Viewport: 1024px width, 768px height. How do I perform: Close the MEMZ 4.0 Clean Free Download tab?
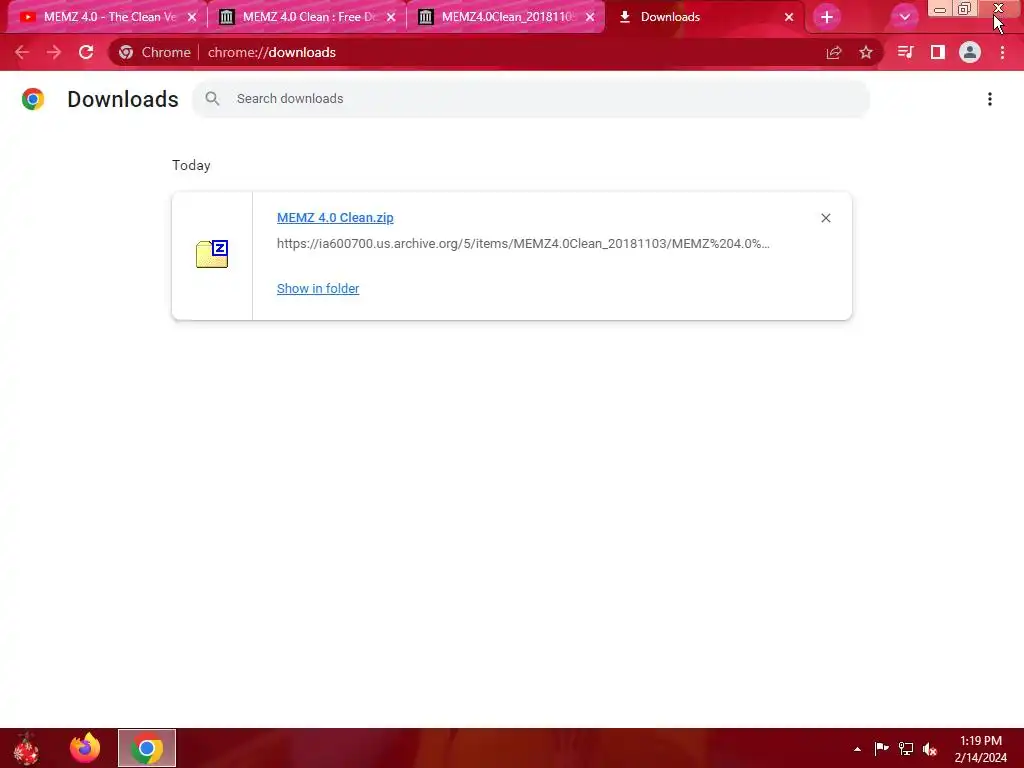click(x=391, y=18)
